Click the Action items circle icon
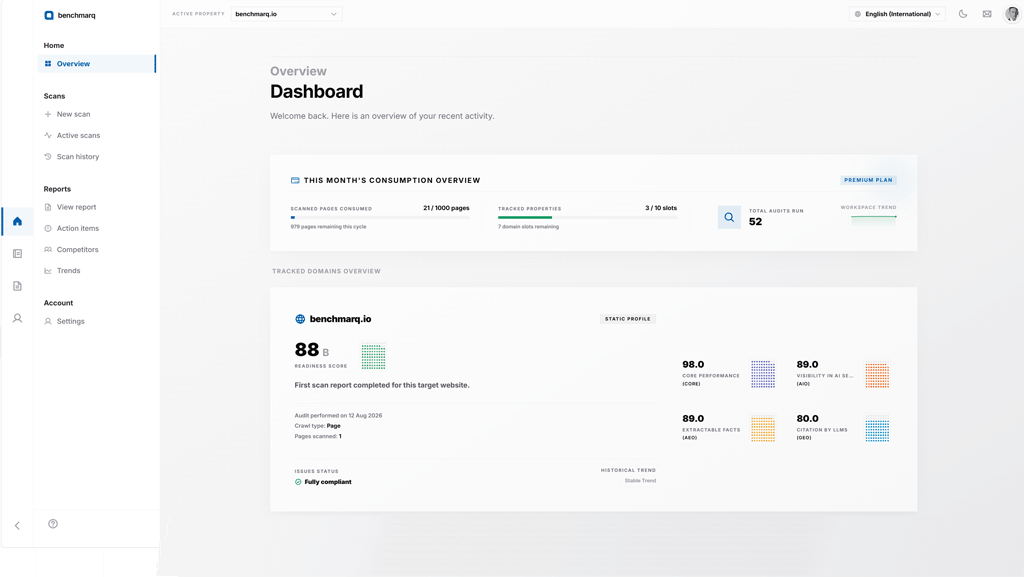The height and width of the screenshot is (577, 1024). pyautogui.click(x=48, y=228)
